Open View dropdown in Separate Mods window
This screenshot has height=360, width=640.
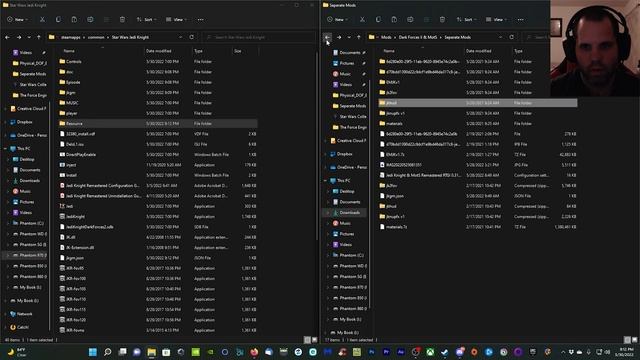(496, 20)
